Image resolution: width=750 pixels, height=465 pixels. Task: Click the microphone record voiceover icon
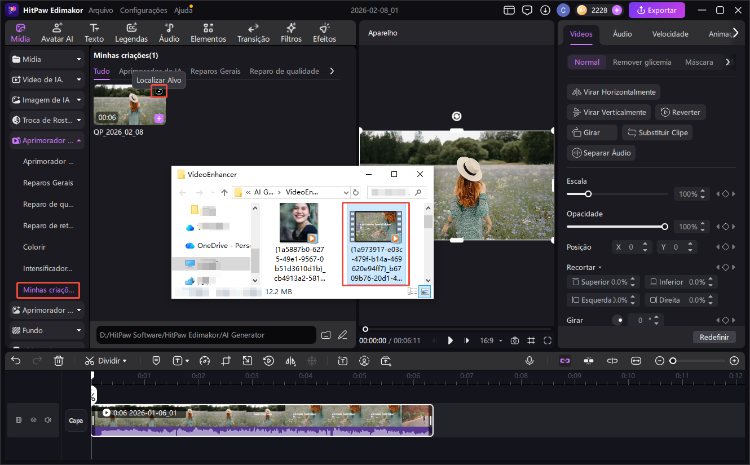coord(529,361)
